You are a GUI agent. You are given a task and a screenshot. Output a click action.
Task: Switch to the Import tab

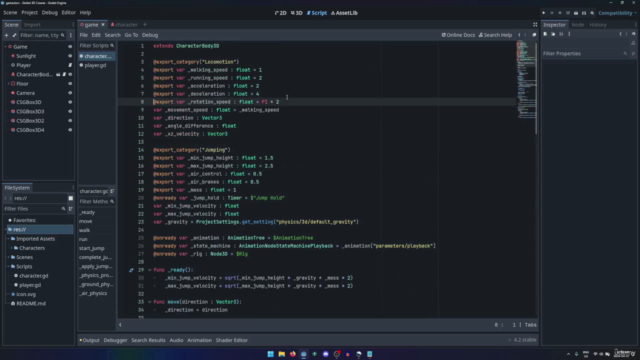click(x=32, y=25)
